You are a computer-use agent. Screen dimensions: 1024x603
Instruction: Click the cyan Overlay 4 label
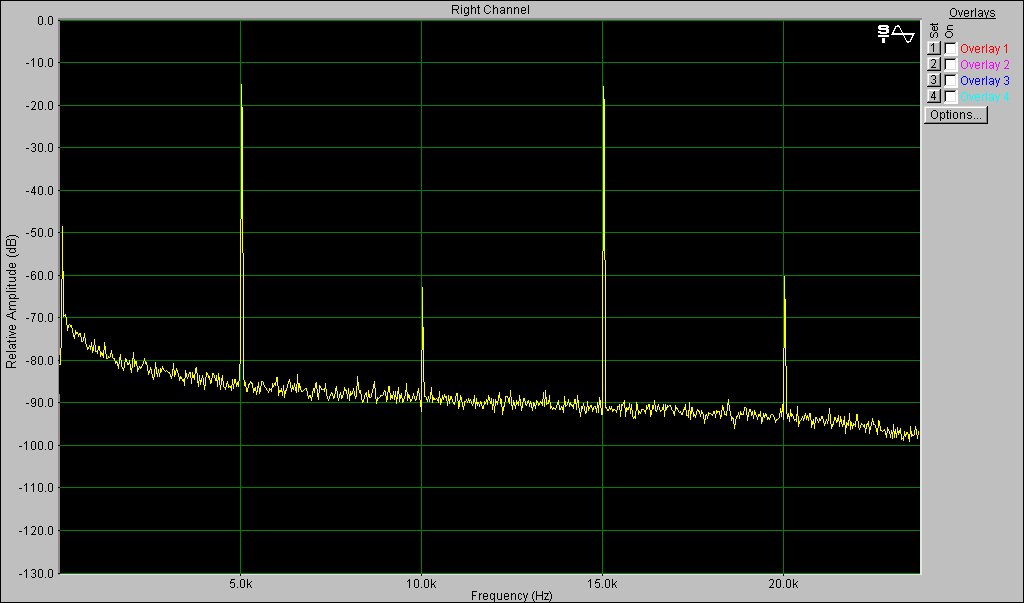[984, 97]
